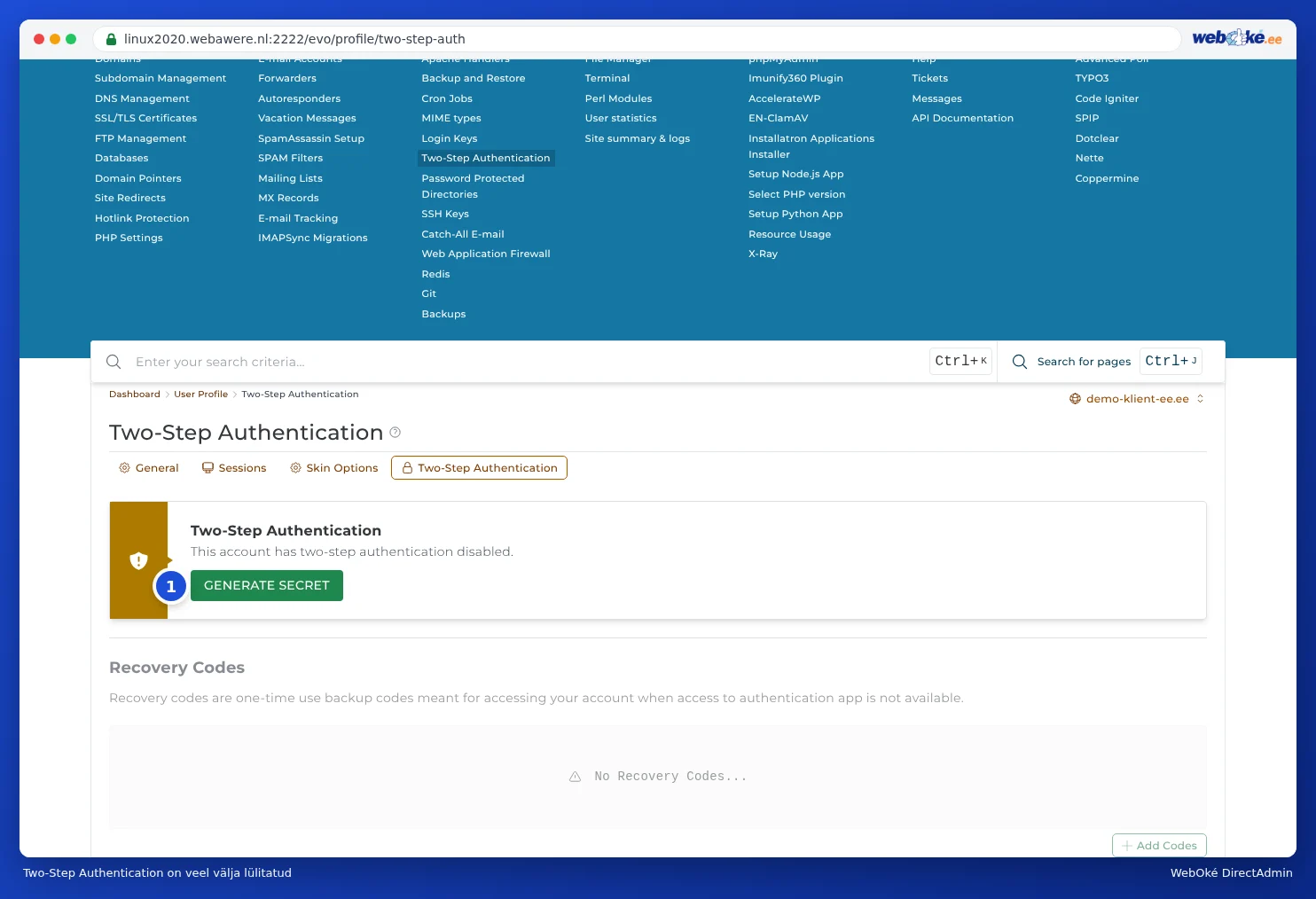Click the WebOké logo in the top corner
Screen dimensions: 1316x899
tap(1236, 37)
